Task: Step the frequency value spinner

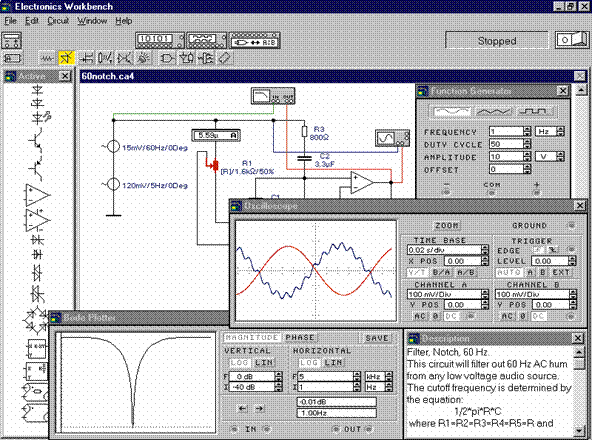Action: click(527, 131)
